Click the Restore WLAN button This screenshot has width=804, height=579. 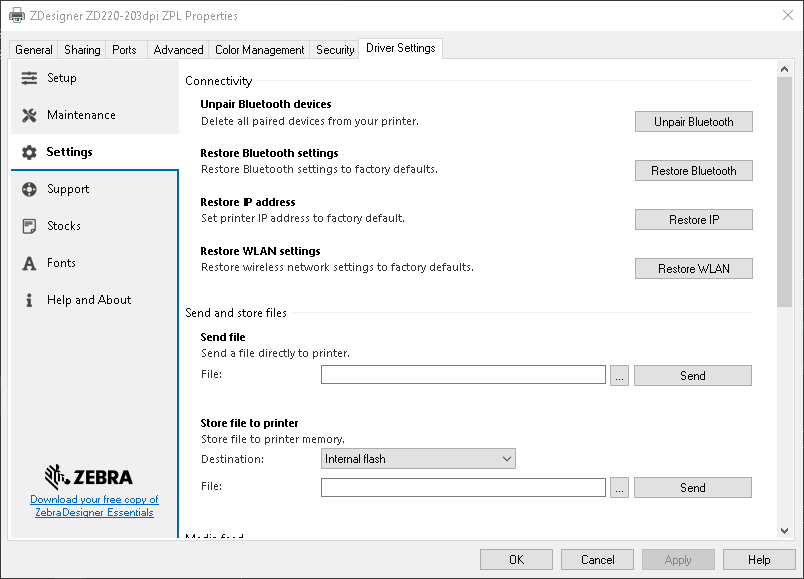tap(693, 268)
